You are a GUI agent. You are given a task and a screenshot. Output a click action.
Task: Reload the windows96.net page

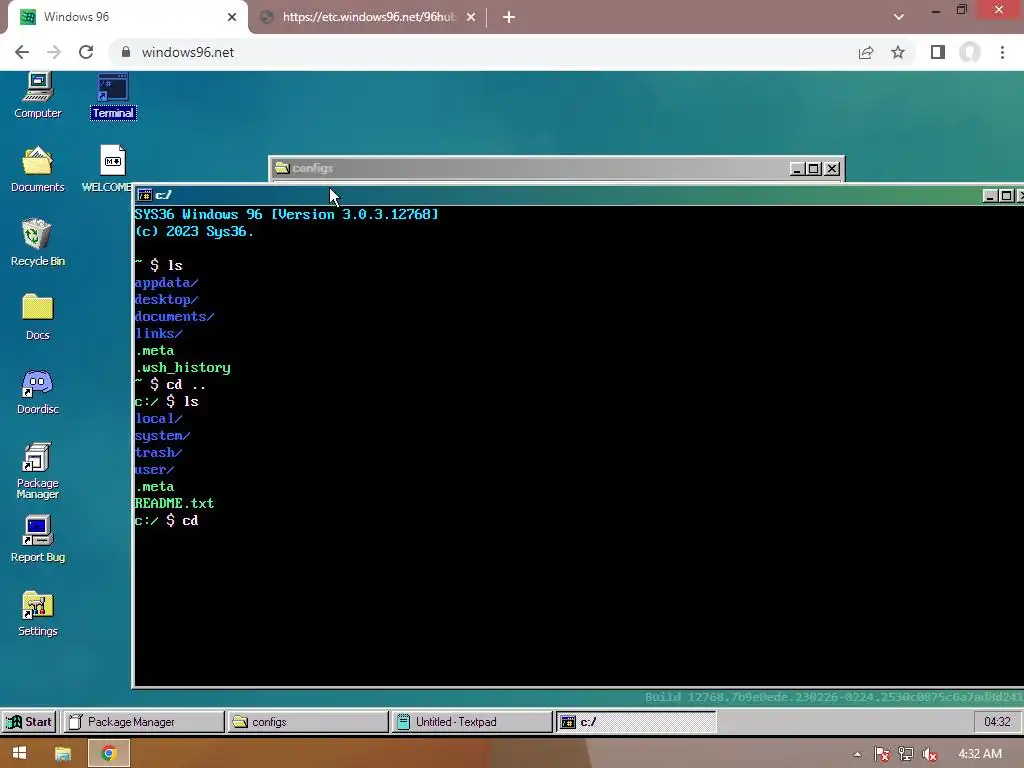[x=86, y=52]
